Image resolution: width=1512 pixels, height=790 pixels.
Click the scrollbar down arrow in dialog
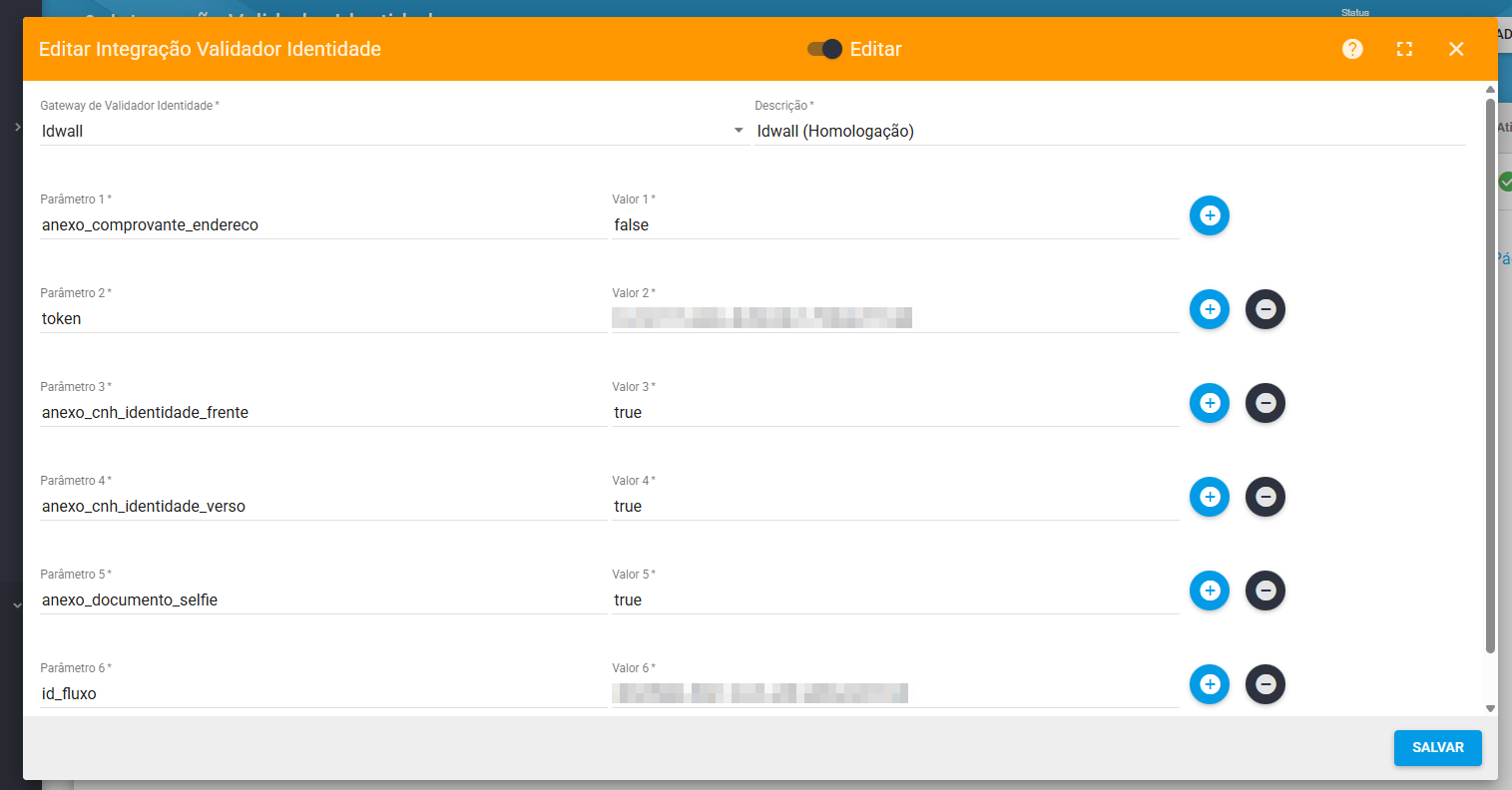pos(1490,708)
